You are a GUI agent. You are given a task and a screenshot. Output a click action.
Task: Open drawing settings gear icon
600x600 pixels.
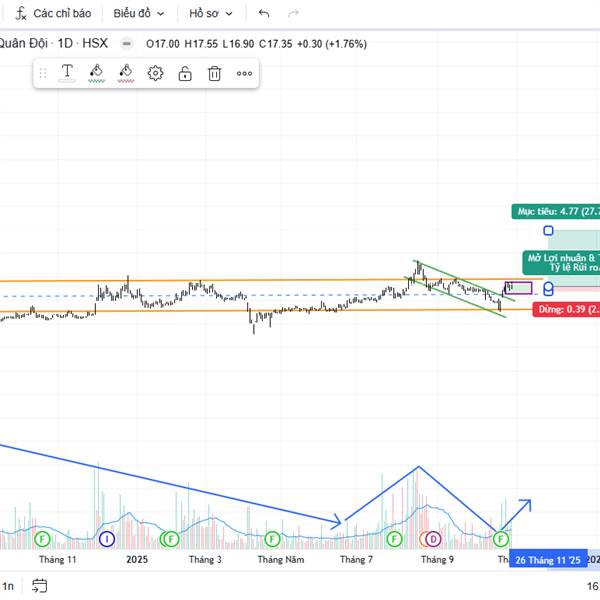tap(155, 73)
